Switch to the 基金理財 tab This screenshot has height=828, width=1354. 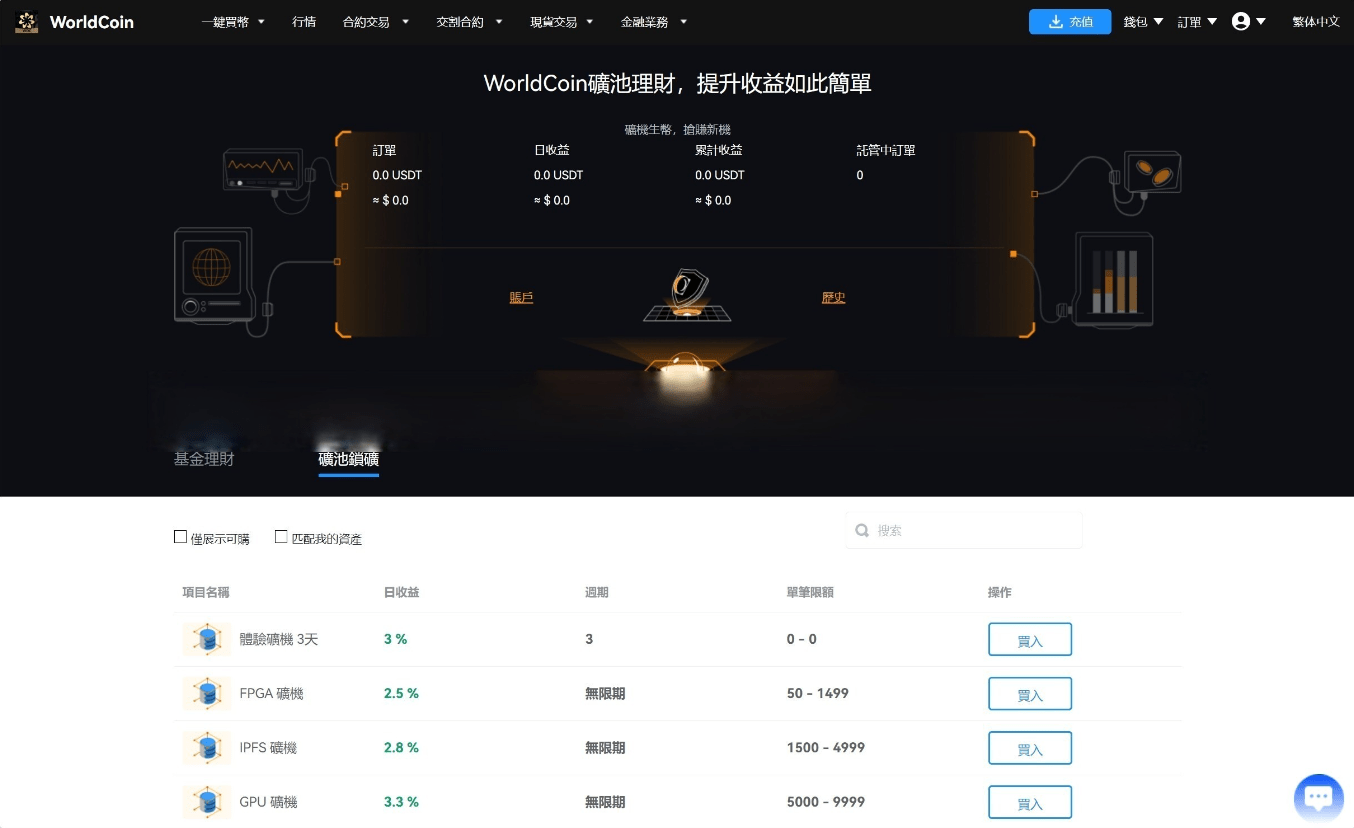tap(204, 460)
